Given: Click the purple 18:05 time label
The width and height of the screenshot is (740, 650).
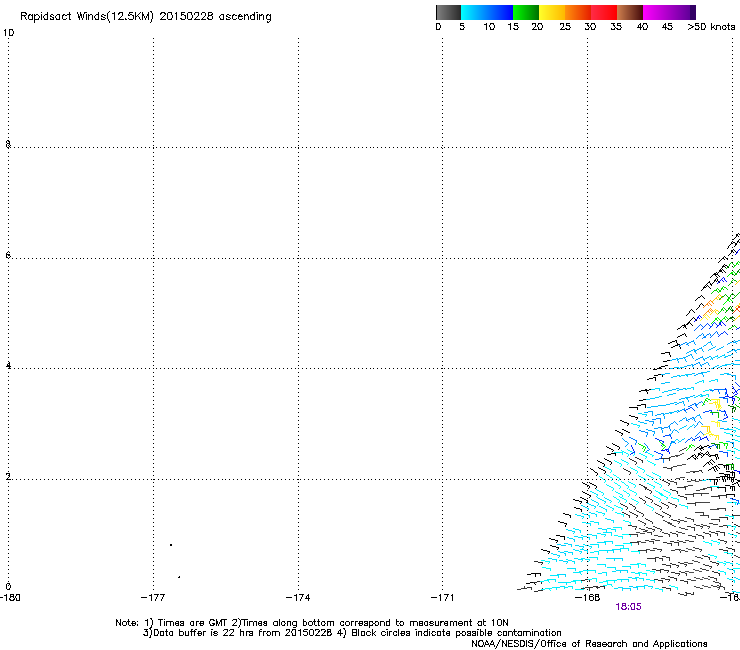Looking at the screenshot, I should 628,607.
